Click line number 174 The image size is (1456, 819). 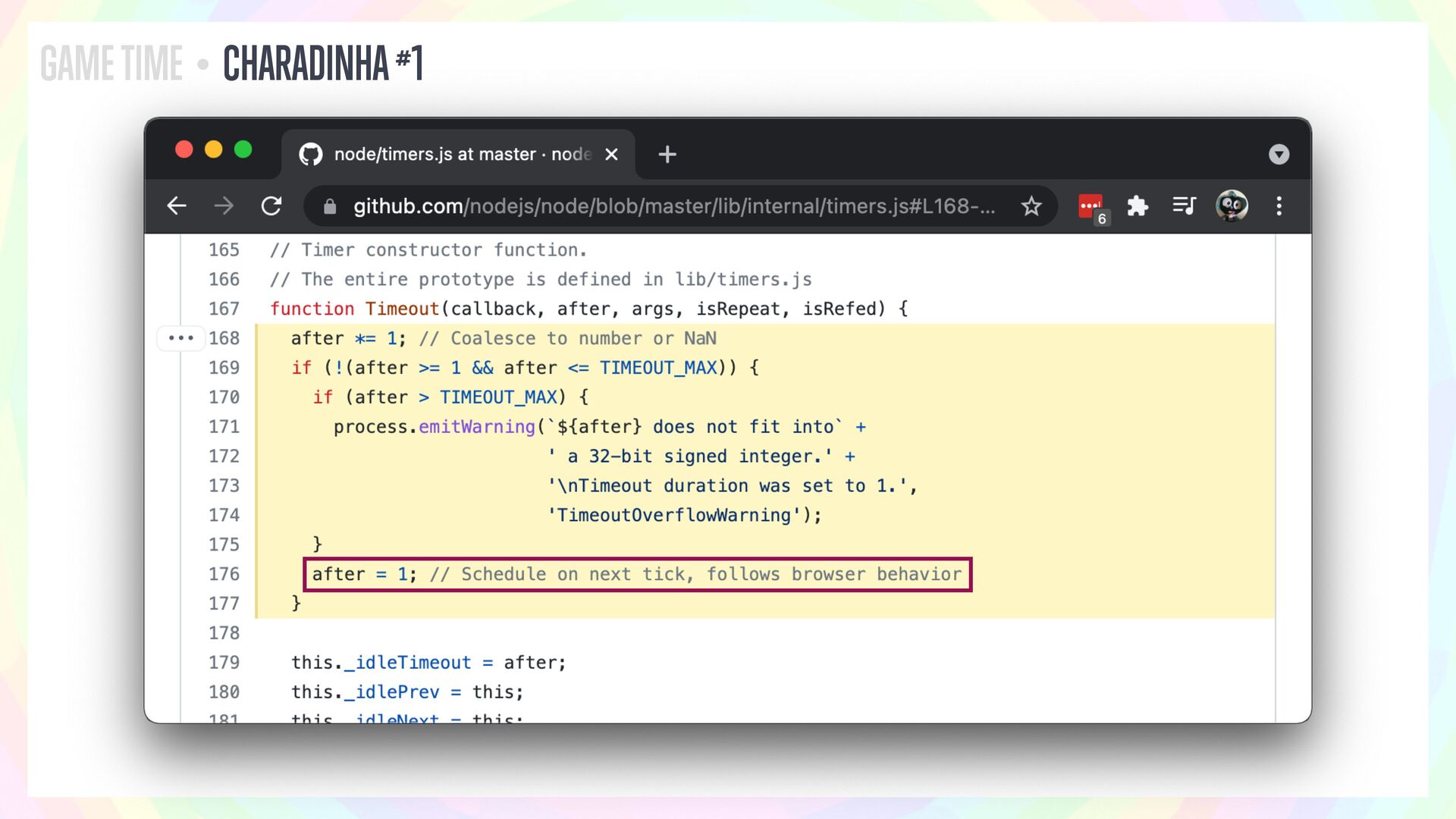(224, 515)
